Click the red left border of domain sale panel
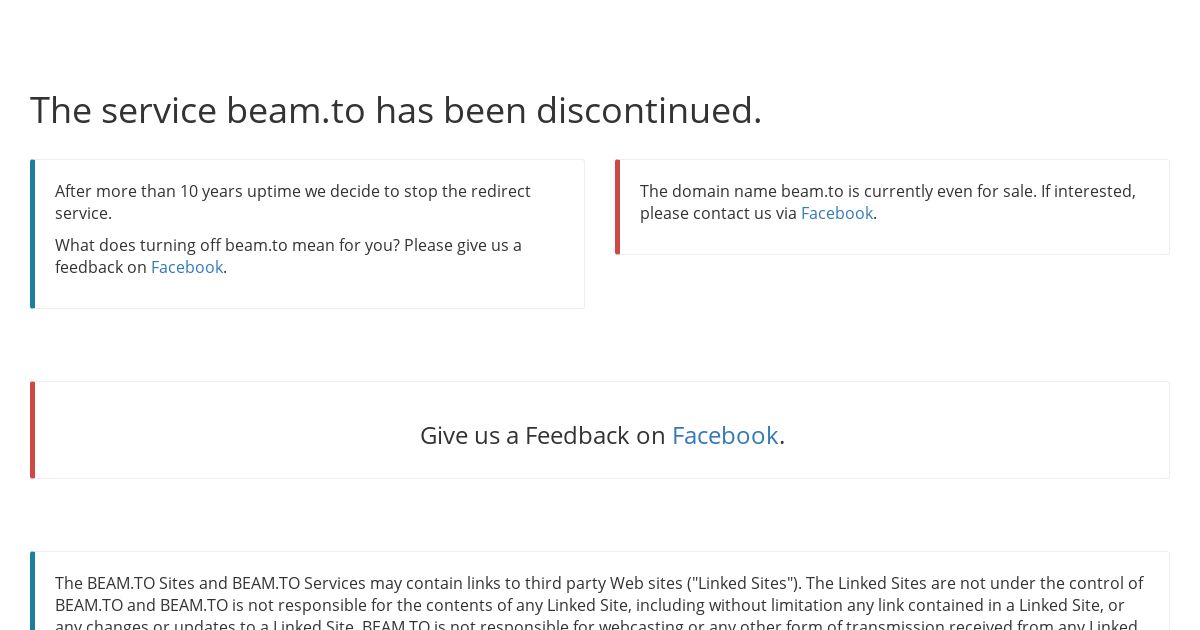This screenshot has width=1200, height=630. [x=617, y=207]
